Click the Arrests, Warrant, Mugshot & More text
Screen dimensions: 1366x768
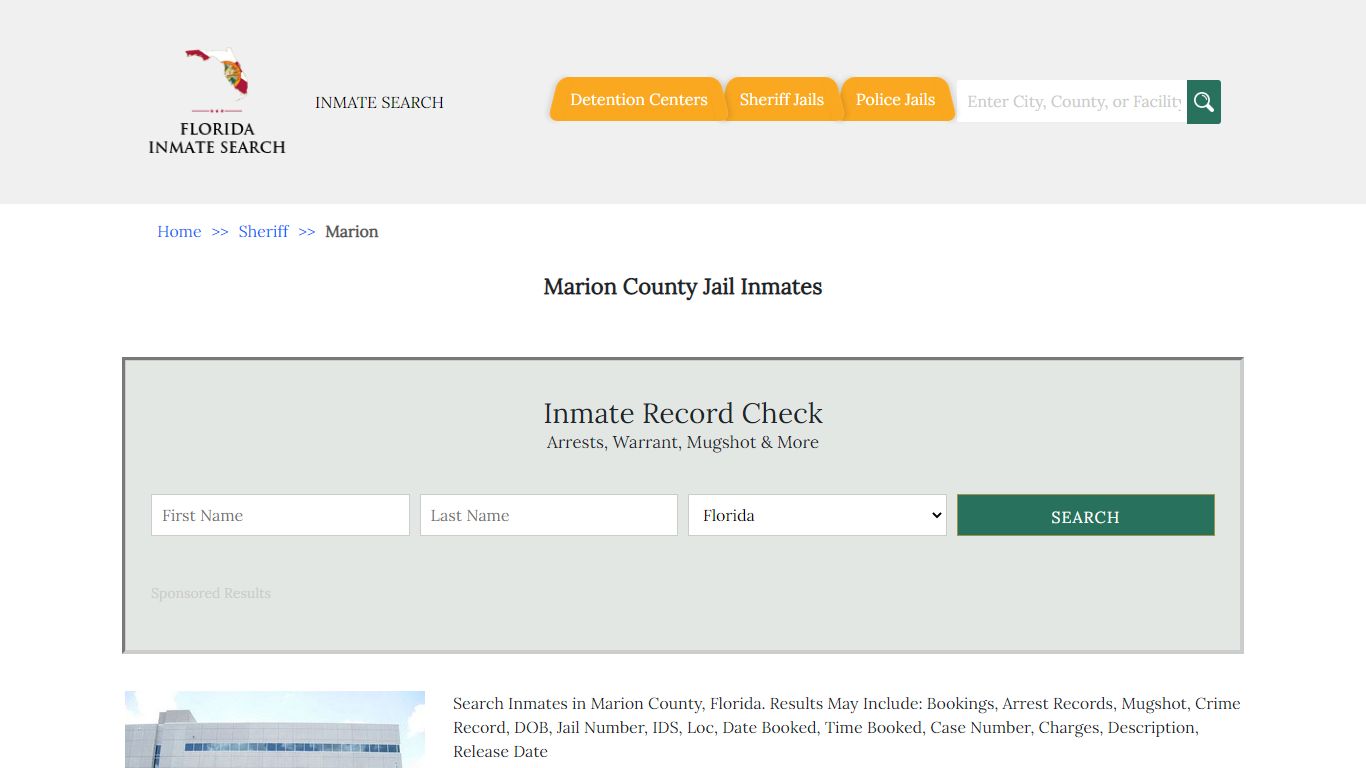tap(683, 442)
